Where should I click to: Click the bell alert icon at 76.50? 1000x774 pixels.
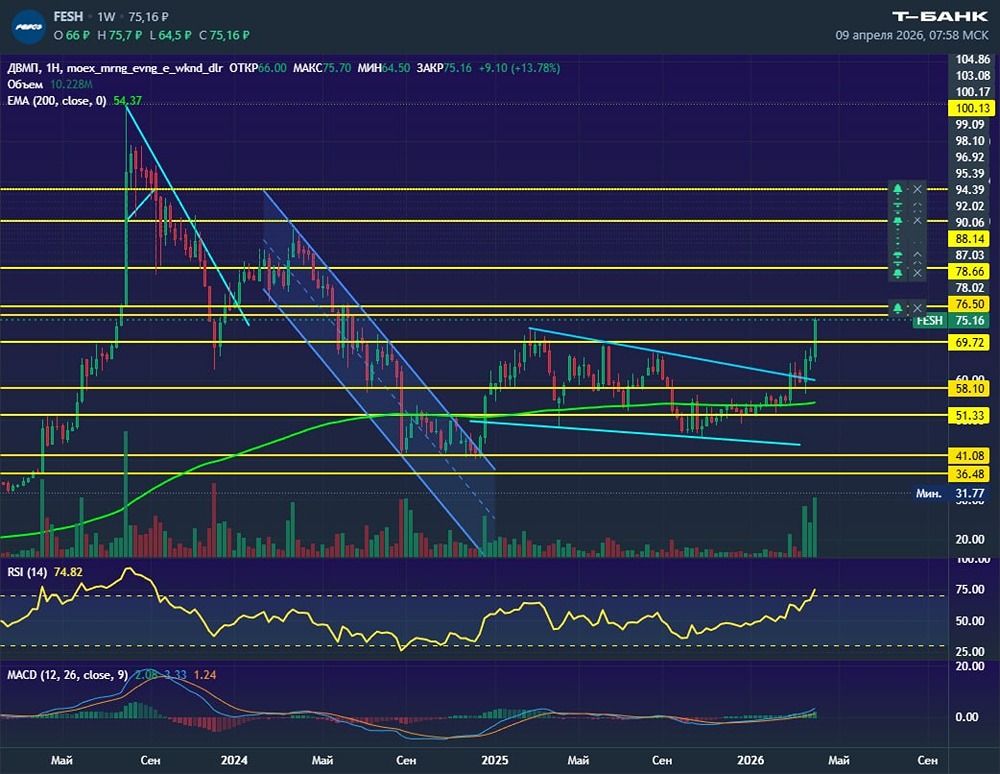click(x=898, y=306)
